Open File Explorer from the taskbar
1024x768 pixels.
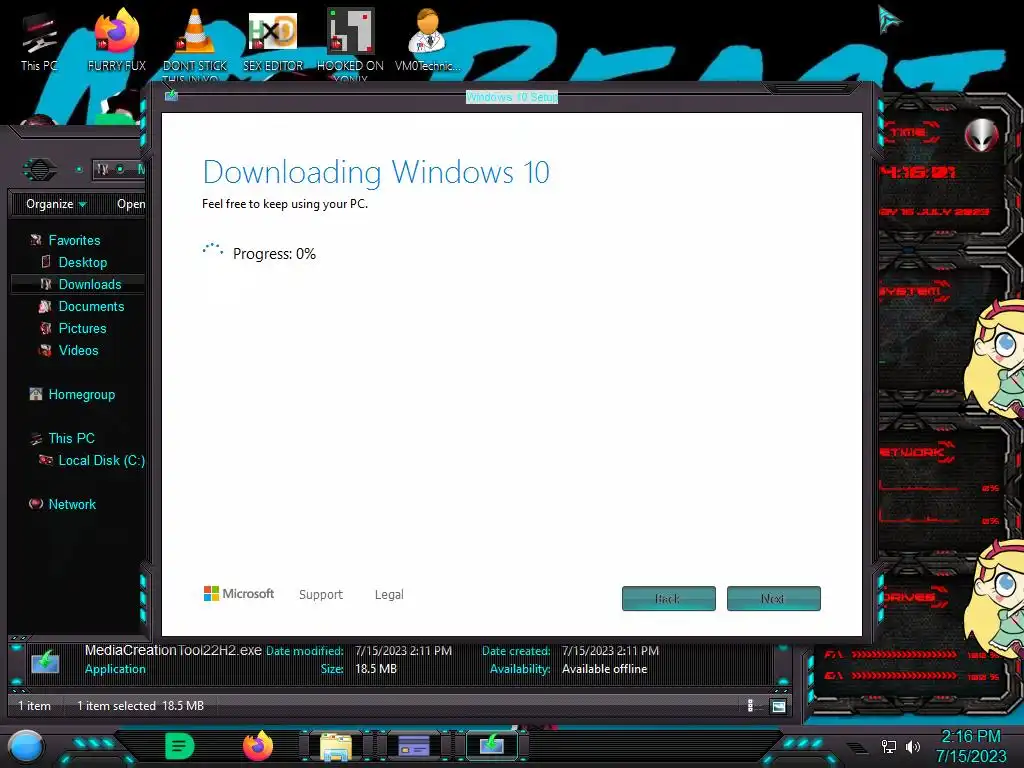point(336,747)
